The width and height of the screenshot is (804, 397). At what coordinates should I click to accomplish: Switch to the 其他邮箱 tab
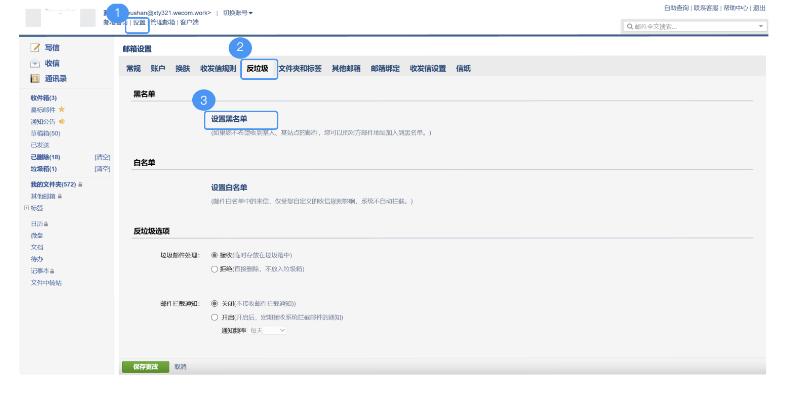(x=346, y=69)
